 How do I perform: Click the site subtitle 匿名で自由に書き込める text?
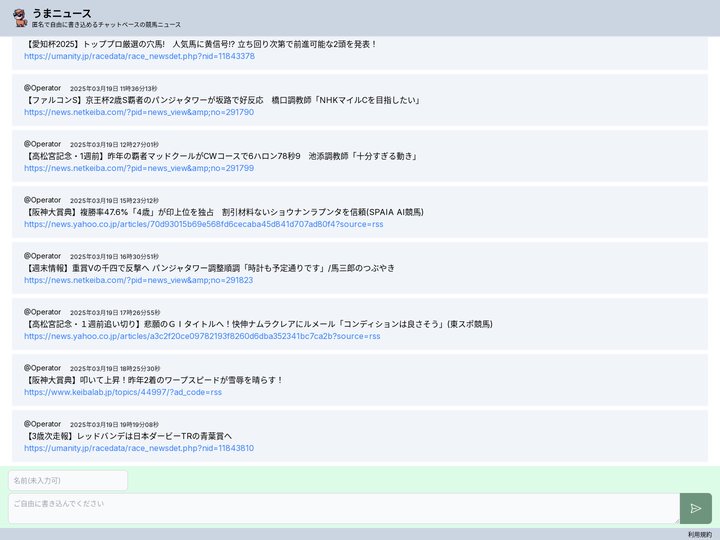click(x=106, y=25)
